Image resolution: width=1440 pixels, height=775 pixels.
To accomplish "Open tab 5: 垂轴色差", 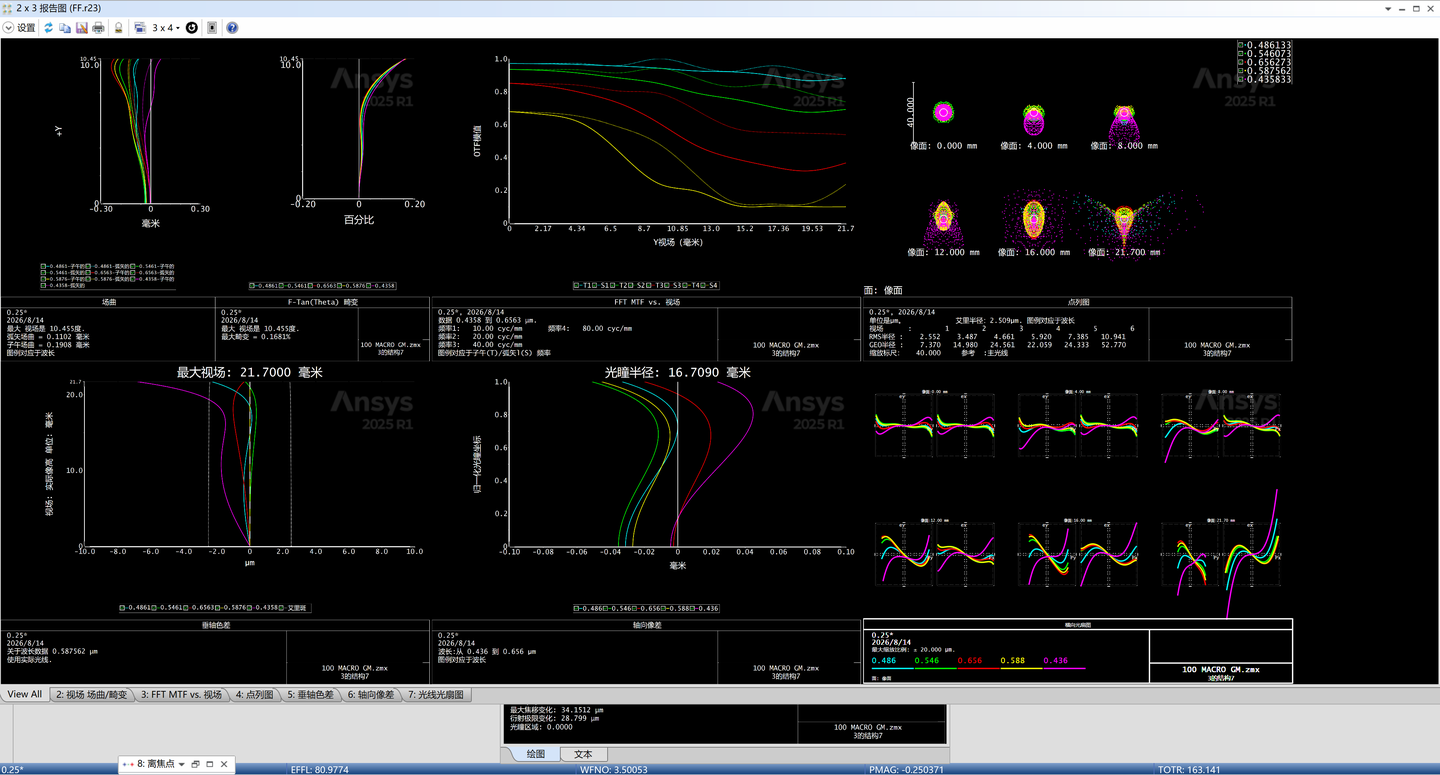I will coord(311,694).
